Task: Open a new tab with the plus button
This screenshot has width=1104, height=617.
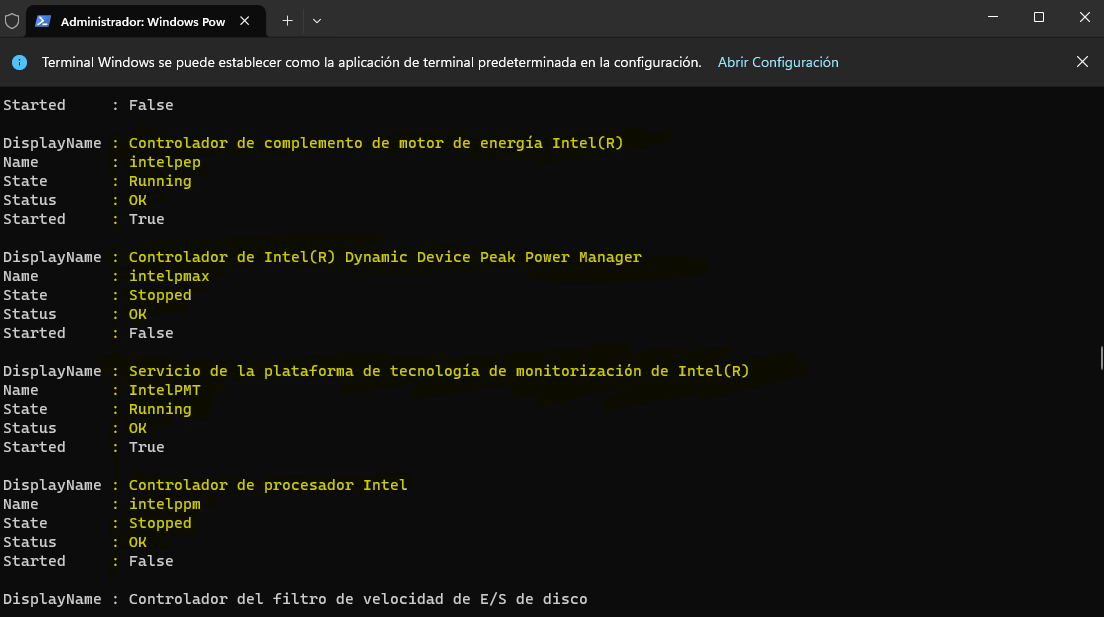Action: 287,21
